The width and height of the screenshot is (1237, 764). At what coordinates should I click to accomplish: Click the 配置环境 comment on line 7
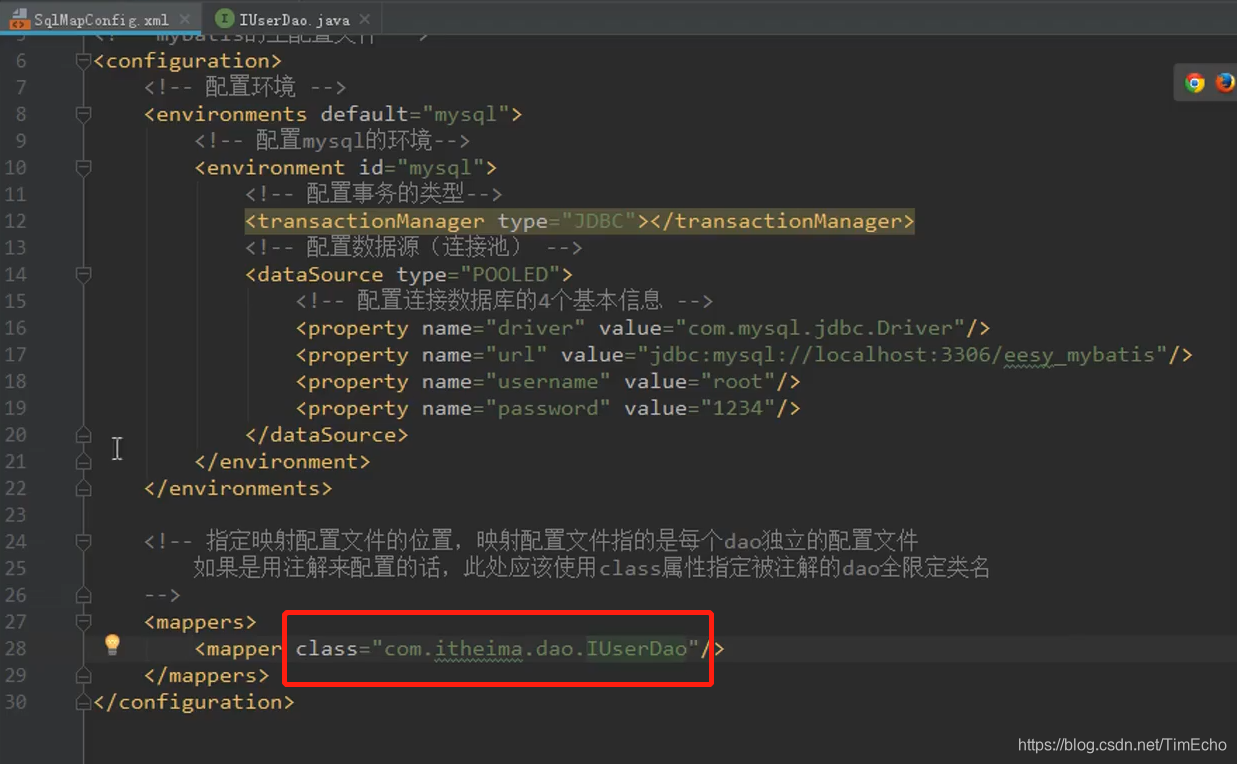pos(245,87)
